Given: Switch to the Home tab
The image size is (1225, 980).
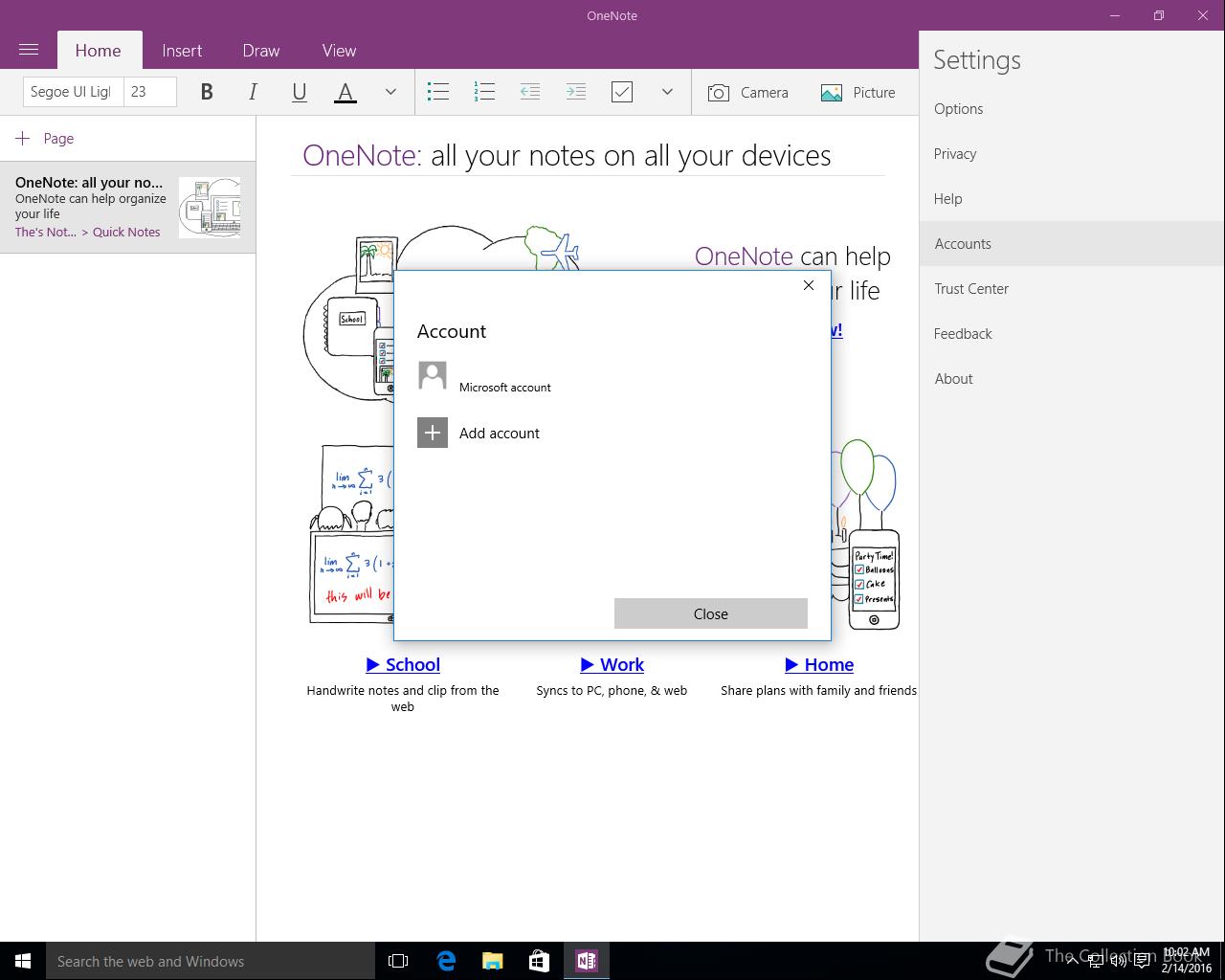Looking at the screenshot, I should point(98,51).
